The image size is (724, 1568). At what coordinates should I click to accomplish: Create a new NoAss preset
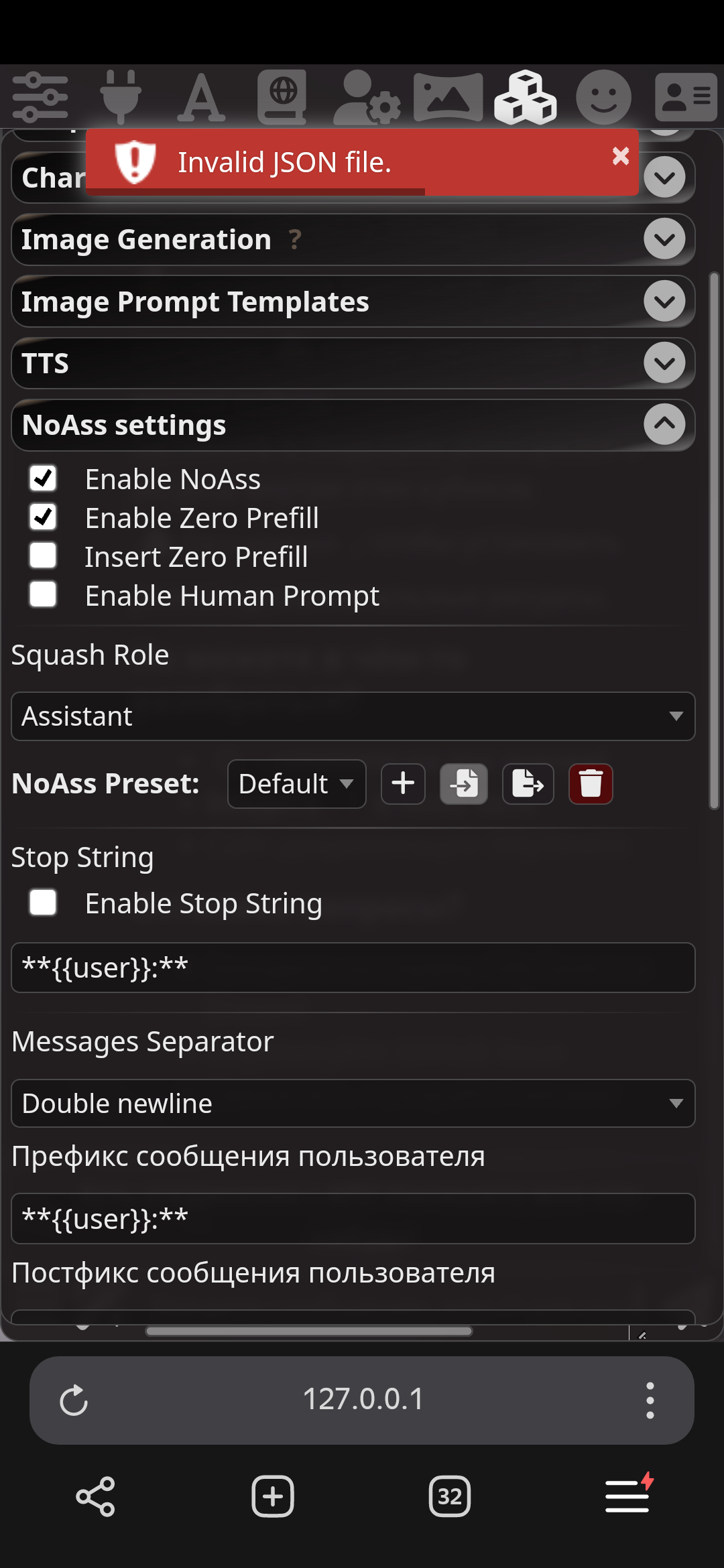pyautogui.click(x=403, y=783)
